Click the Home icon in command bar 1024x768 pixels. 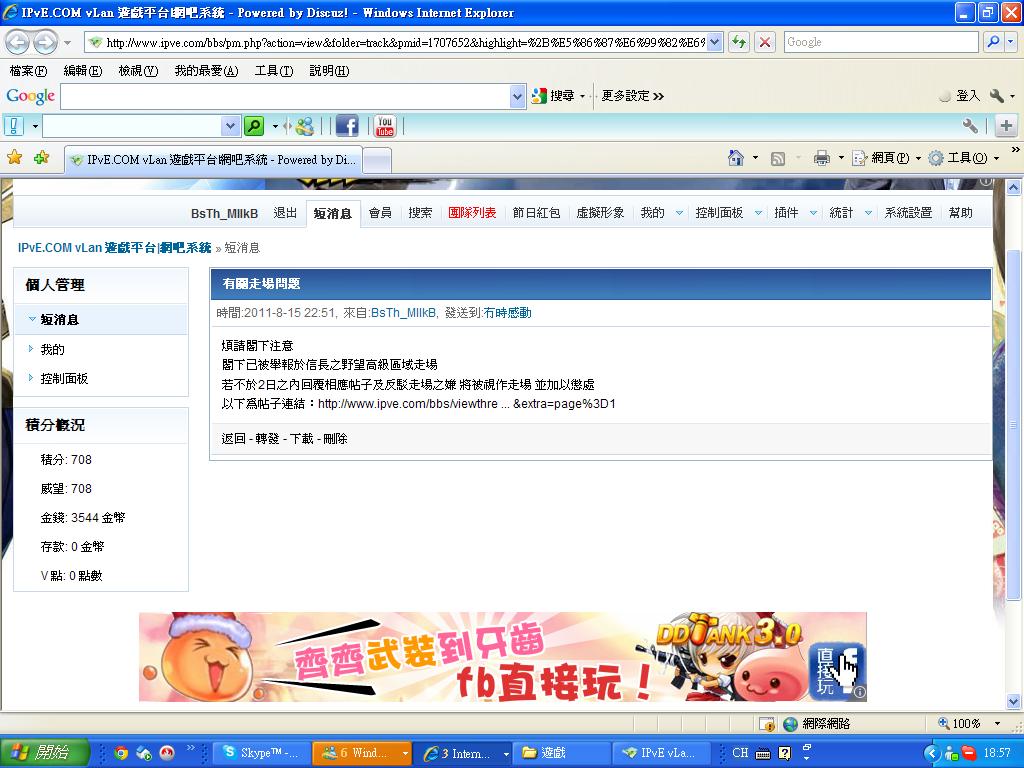(x=736, y=158)
